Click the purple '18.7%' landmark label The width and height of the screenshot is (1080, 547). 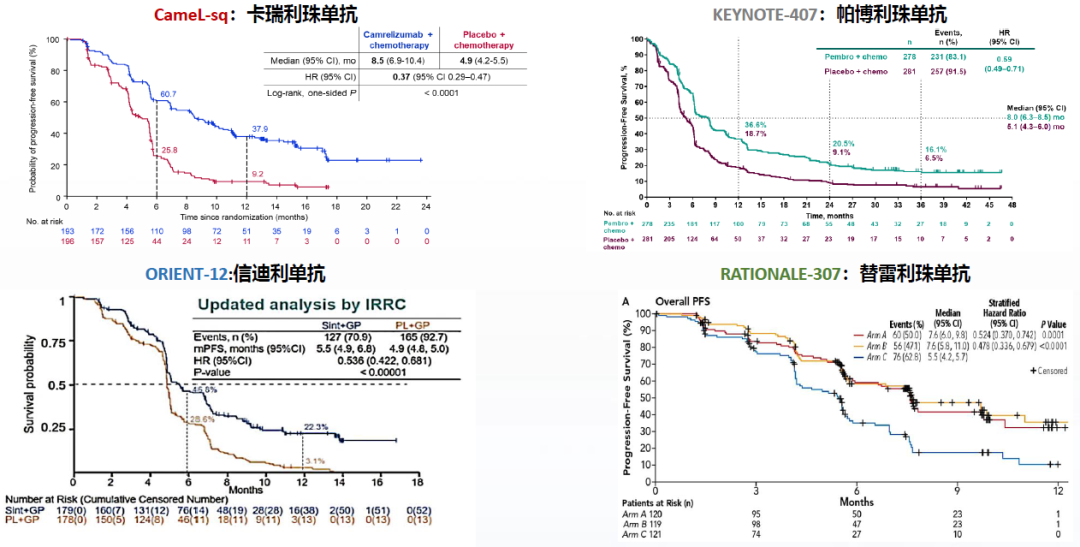(x=756, y=133)
